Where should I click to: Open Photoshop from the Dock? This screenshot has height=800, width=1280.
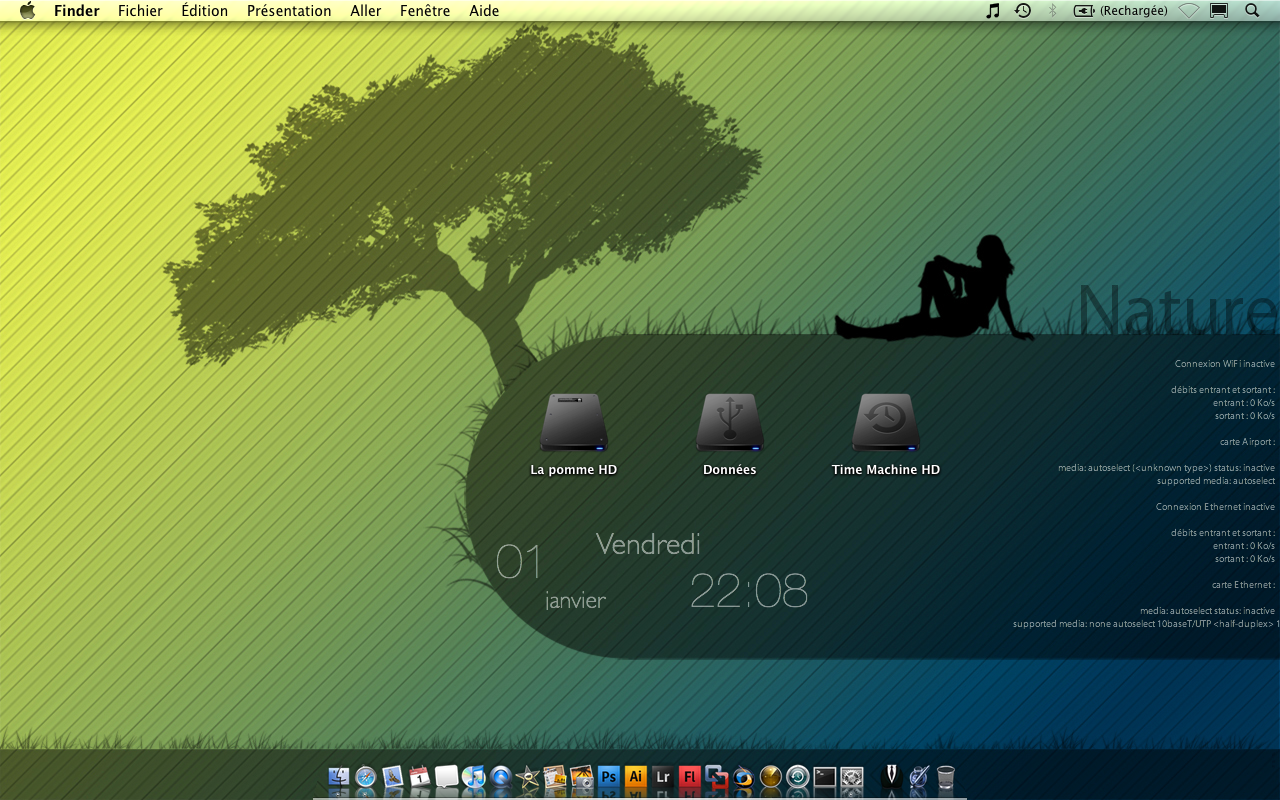[x=608, y=777]
